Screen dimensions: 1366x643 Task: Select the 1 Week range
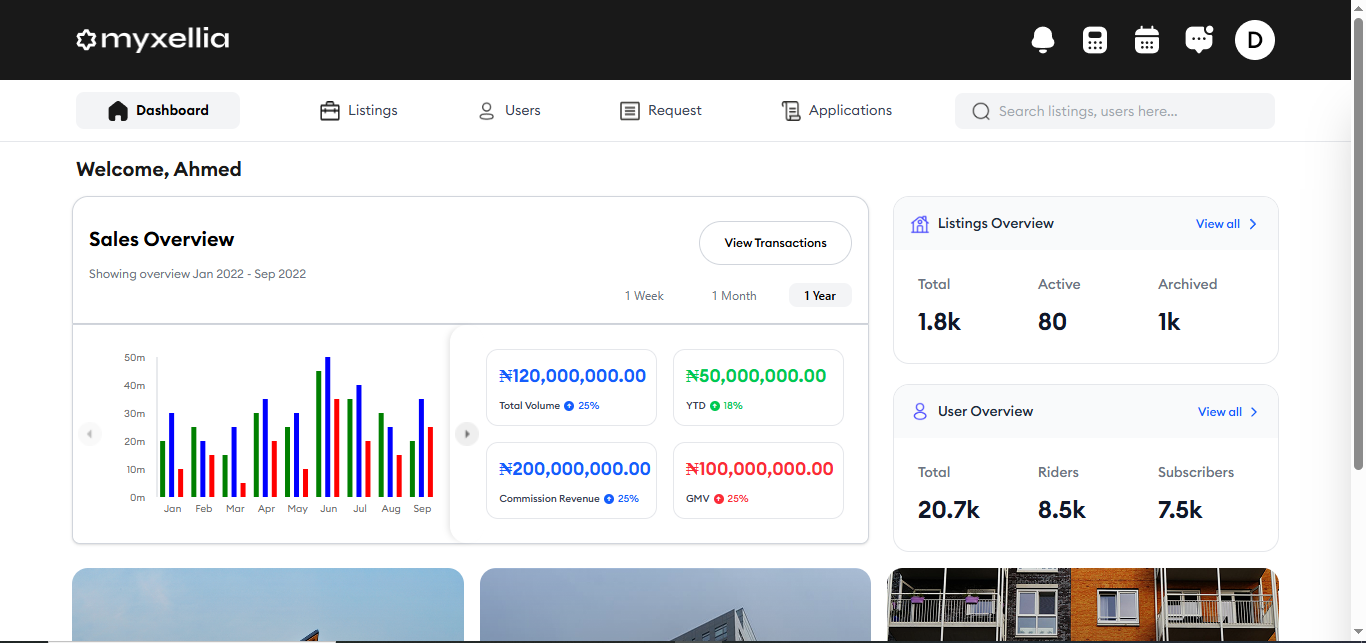coord(644,295)
